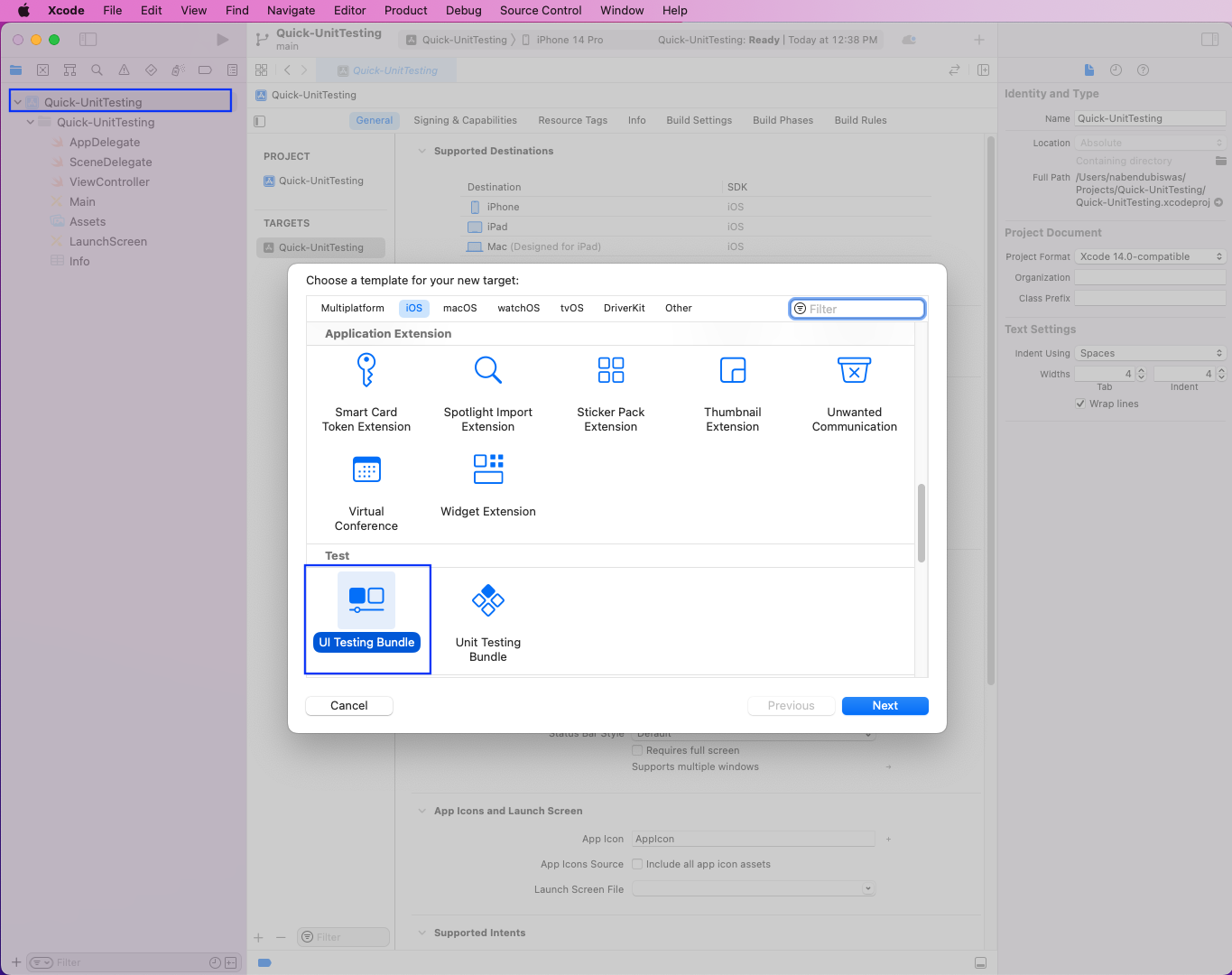Choose Widget Extension template
1232x975 pixels.
click(488, 486)
